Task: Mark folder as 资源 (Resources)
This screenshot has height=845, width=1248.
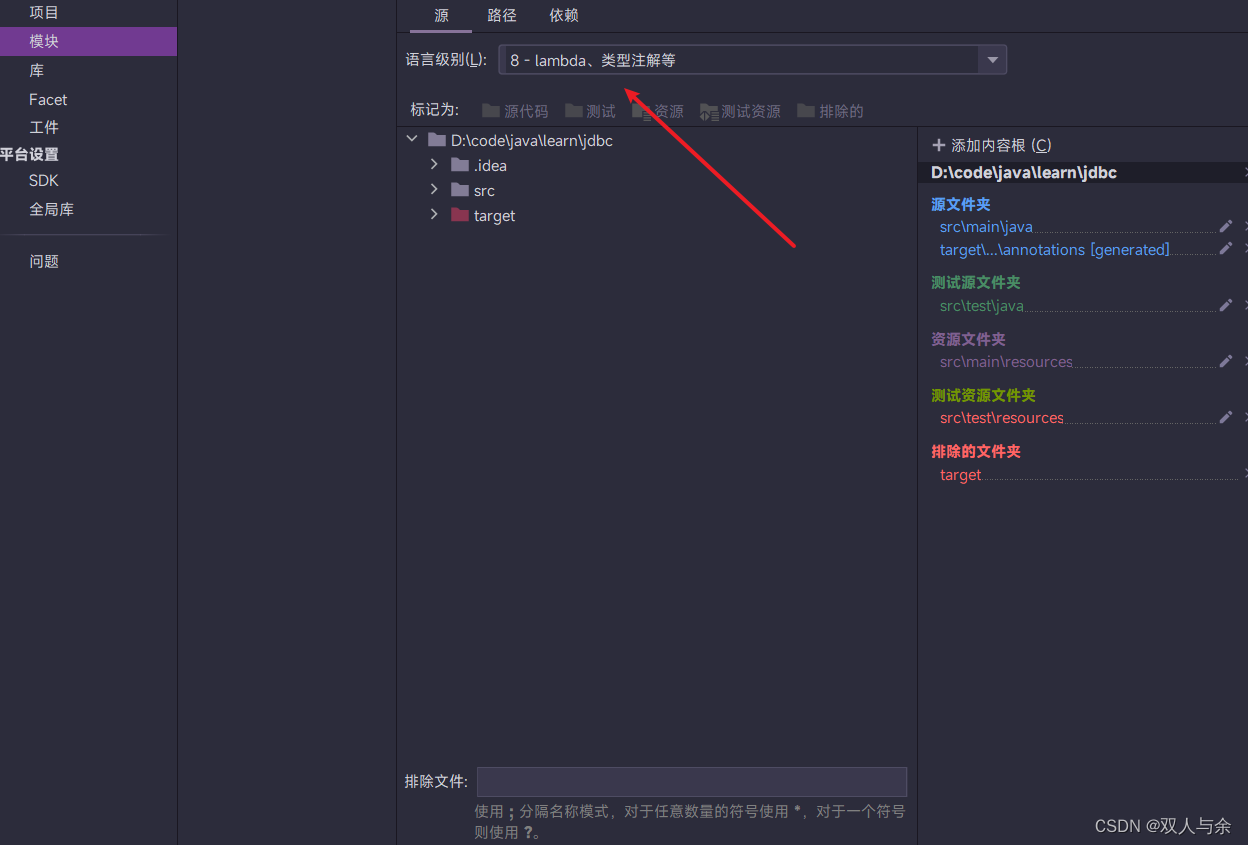Action: [x=658, y=111]
